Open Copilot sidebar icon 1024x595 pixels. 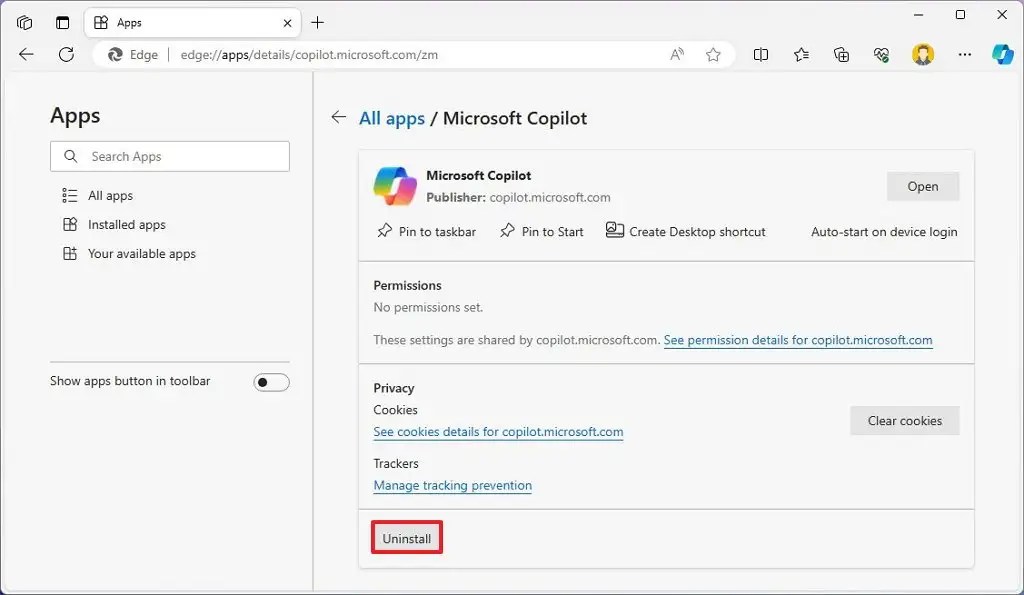click(x=1002, y=54)
